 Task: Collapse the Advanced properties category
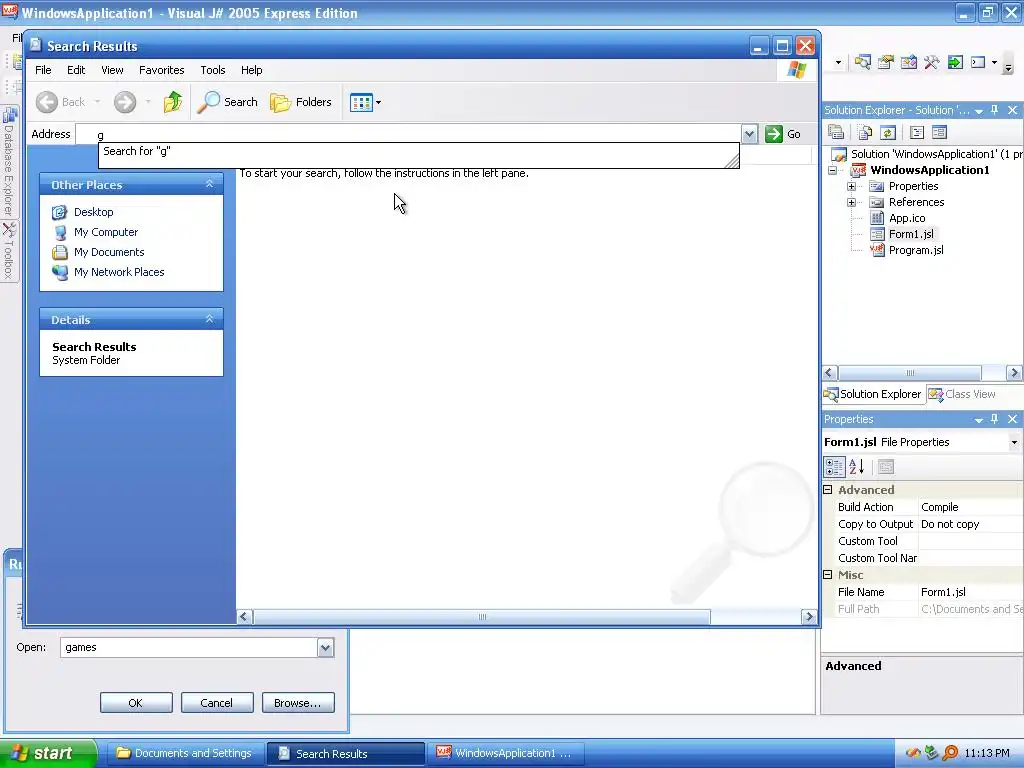click(828, 490)
